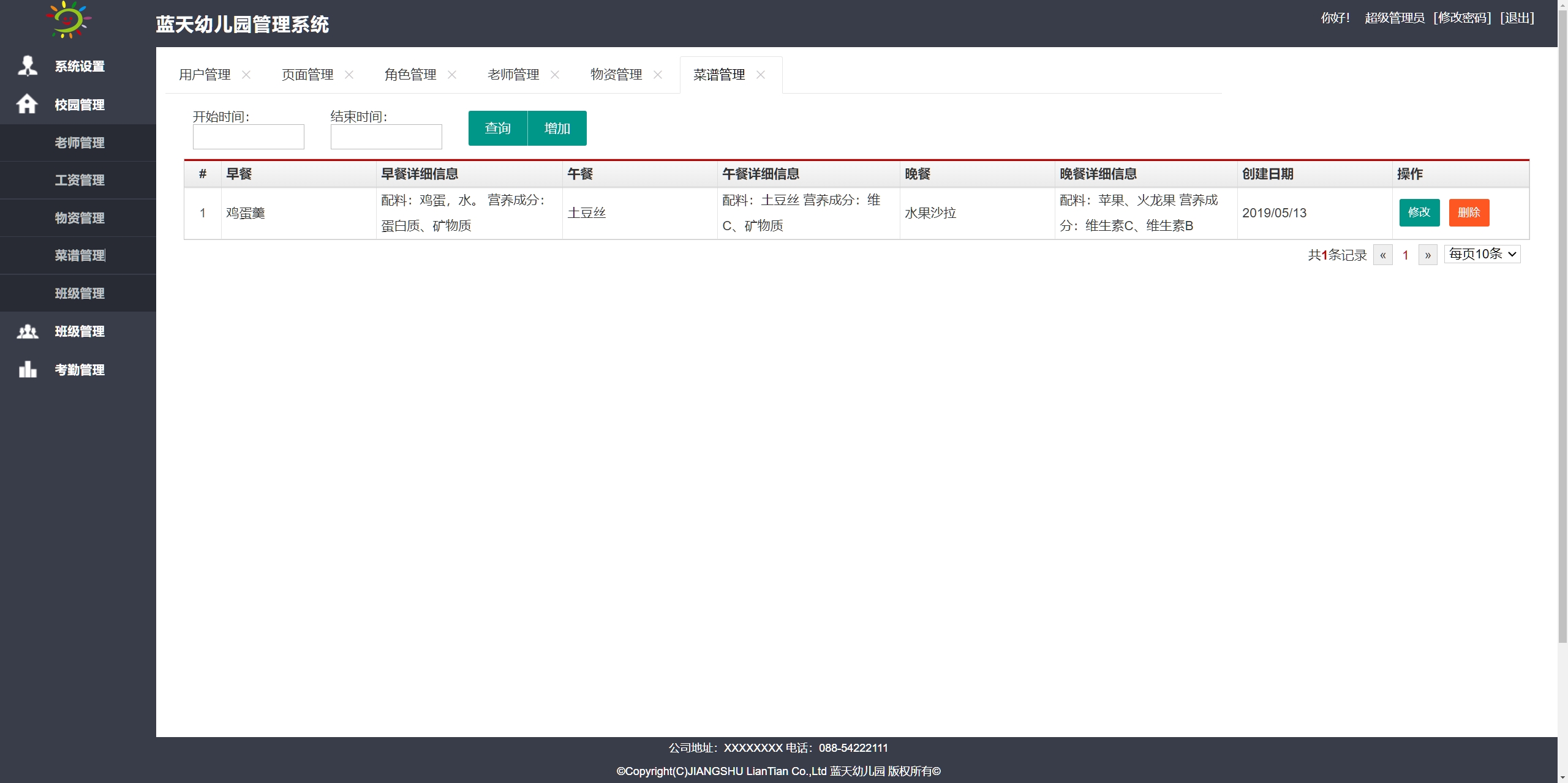Click the 校园管理 house icon

coord(27,104)
